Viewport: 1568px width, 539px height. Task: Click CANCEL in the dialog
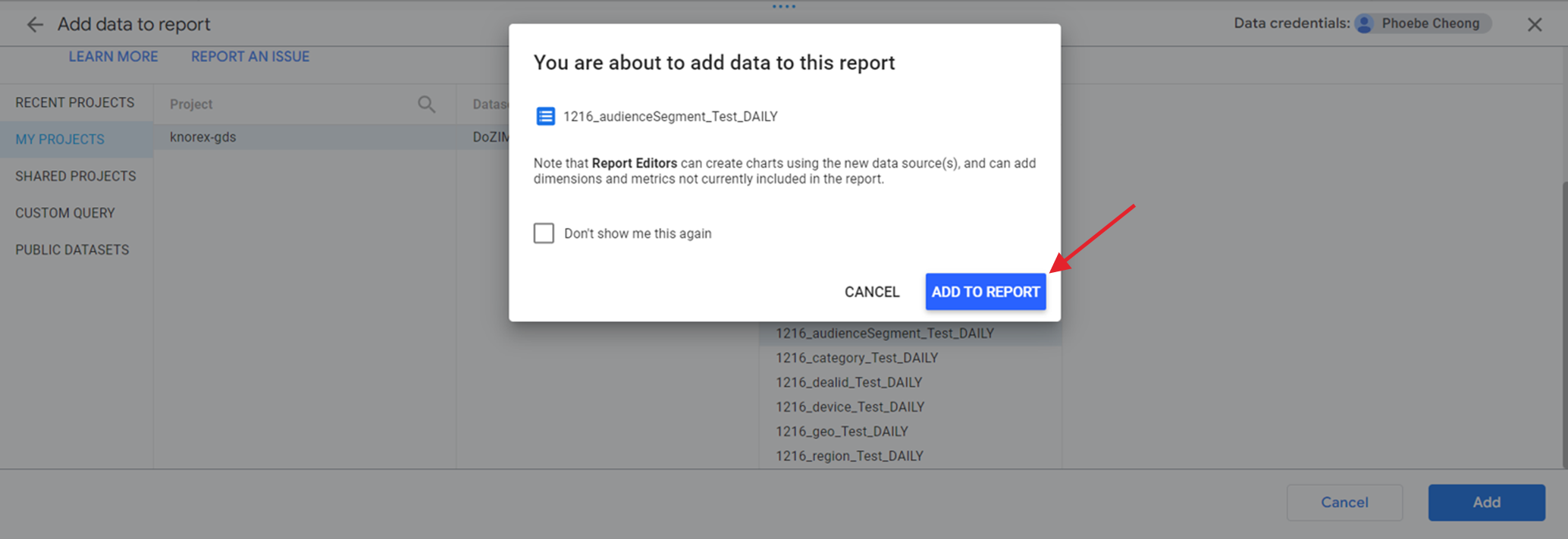[x=871, y=292]
